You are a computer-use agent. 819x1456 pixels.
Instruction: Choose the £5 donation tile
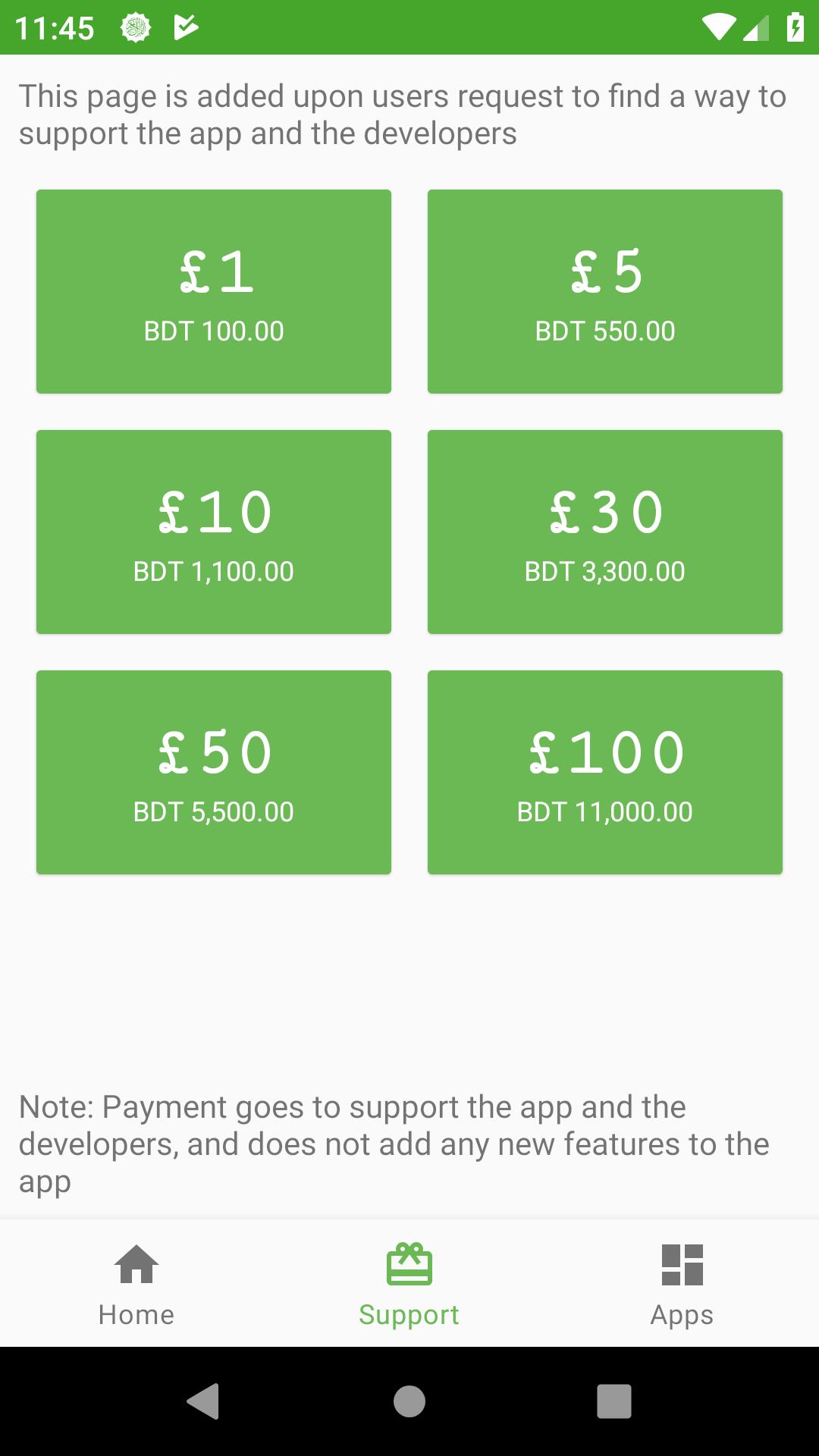point(605,291)
